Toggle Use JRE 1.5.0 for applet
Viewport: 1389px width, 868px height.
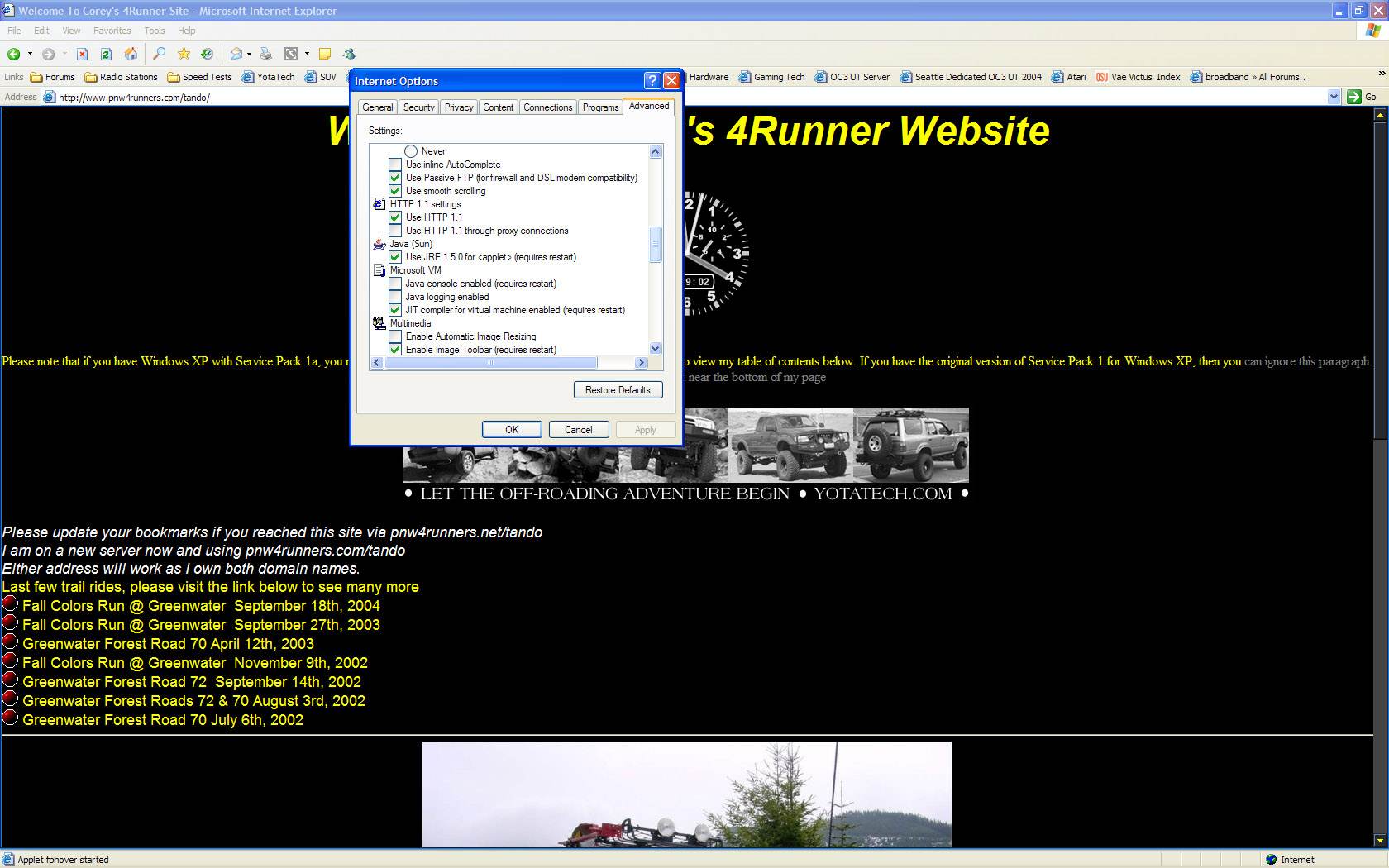395,257
